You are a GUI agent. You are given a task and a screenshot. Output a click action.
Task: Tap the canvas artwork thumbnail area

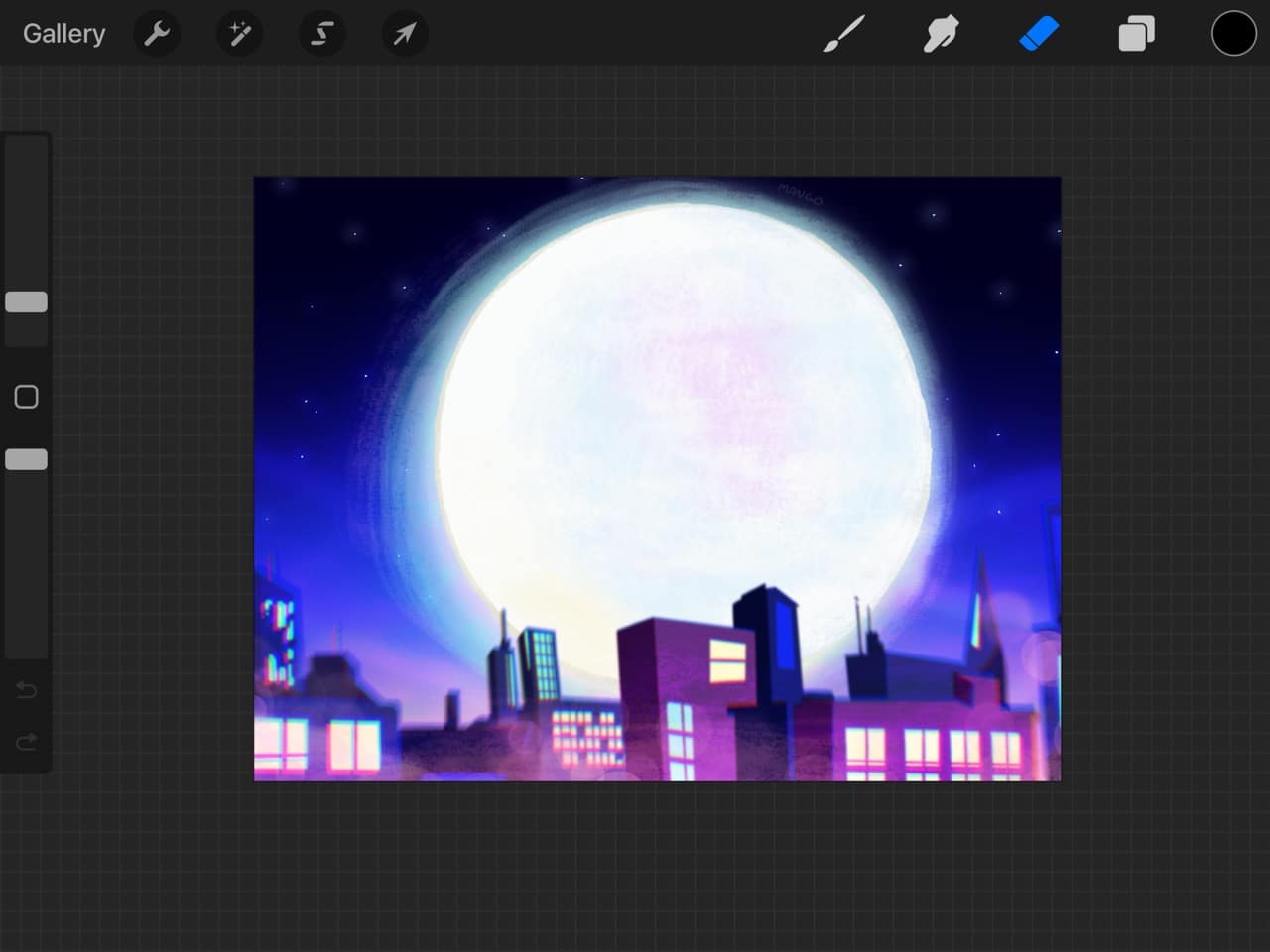coord(657,478)
